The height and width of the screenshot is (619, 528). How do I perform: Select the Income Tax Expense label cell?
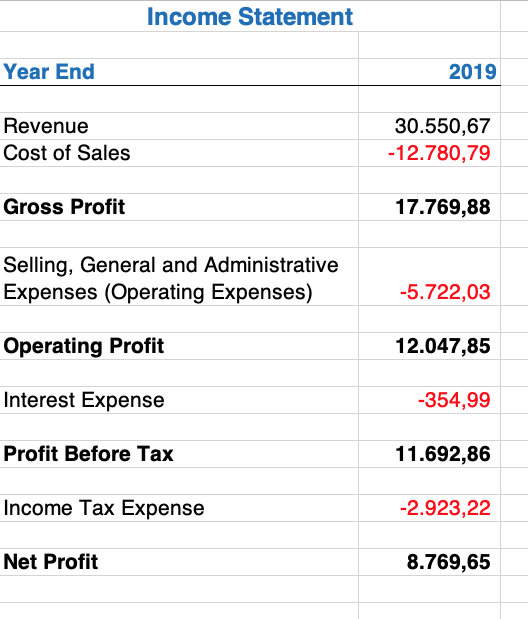pos(179,508)
